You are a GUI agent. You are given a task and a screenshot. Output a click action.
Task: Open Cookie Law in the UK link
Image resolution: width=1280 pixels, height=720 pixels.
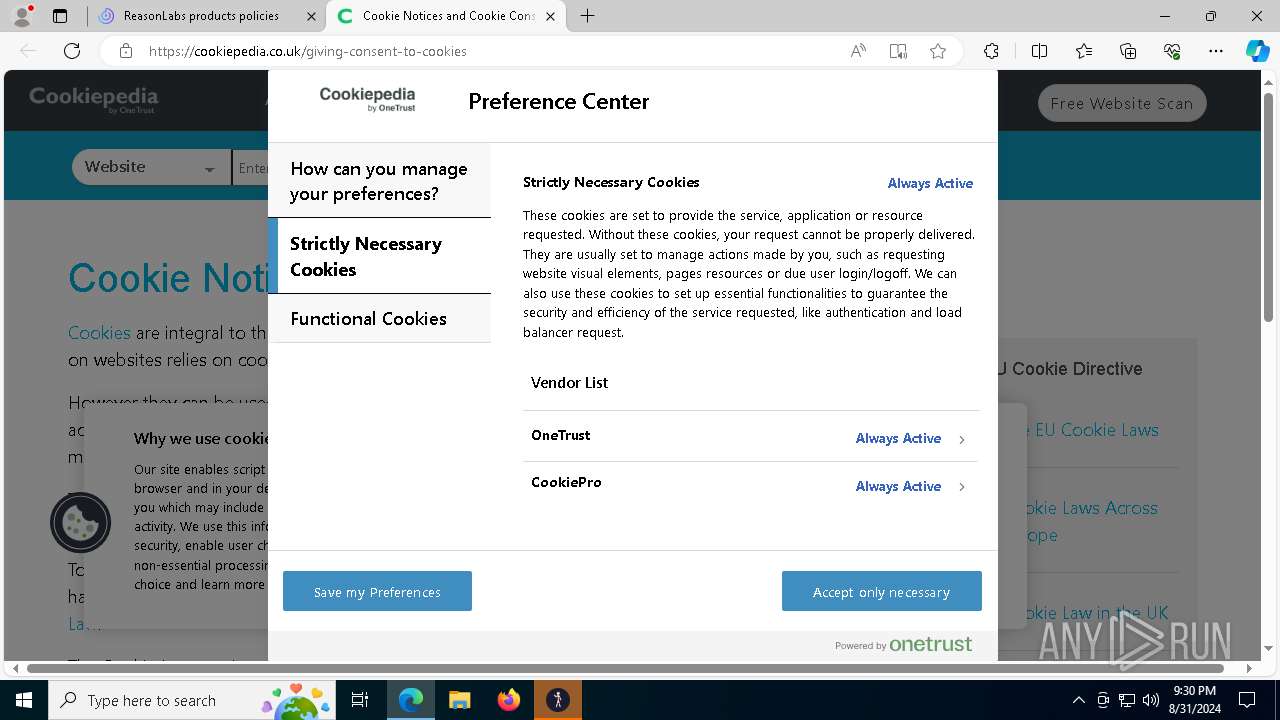tap(1098, 613)
